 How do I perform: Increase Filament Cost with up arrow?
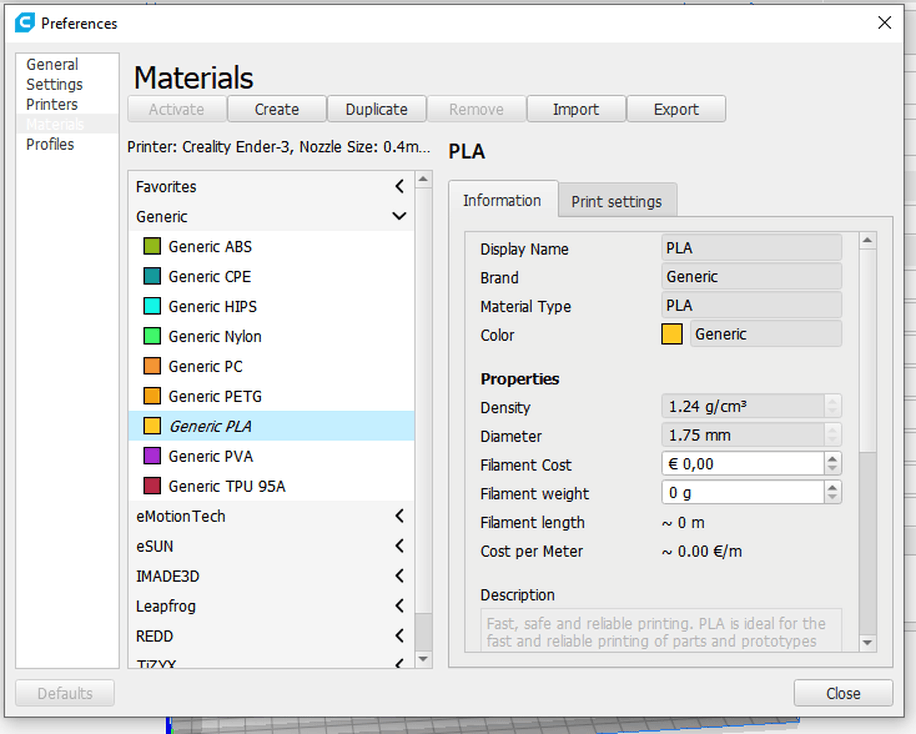[x=832, y=458]
